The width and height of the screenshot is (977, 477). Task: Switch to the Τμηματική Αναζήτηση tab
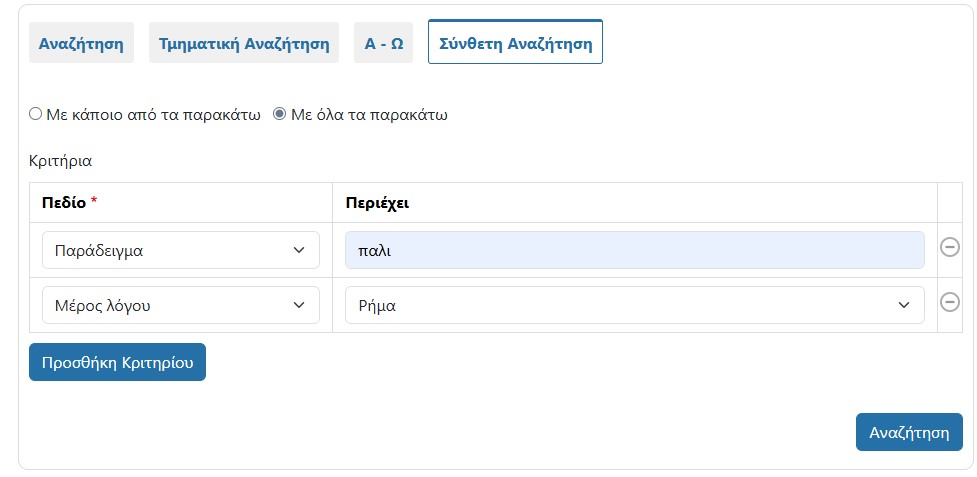[x=244, y=44]
